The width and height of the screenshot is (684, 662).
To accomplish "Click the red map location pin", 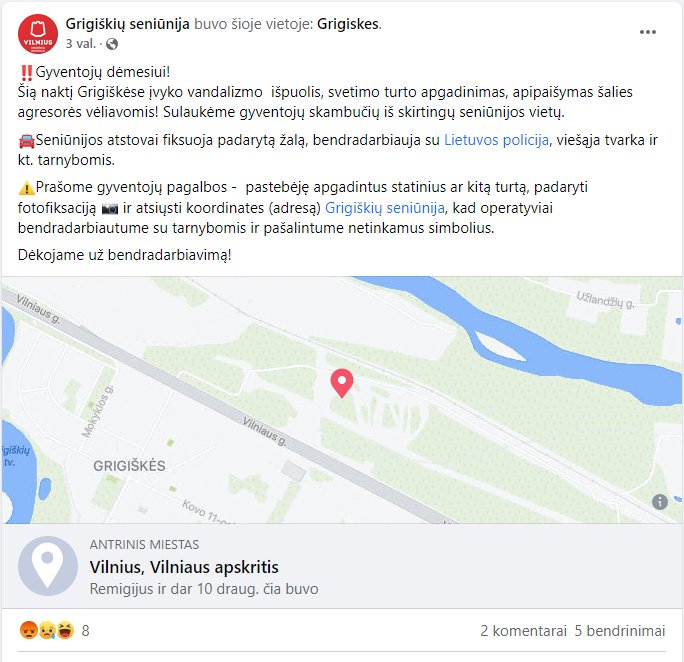I will pos(342,383).
